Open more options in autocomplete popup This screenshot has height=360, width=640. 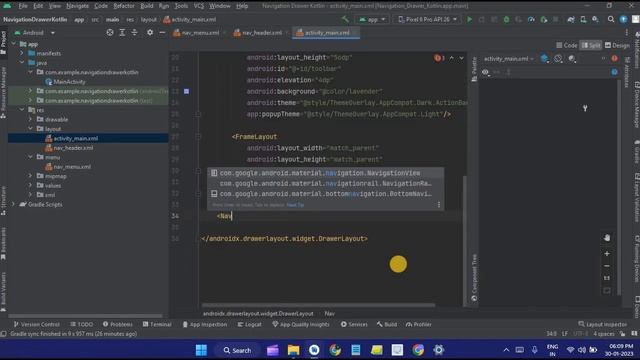pyautogui.click(x=439, y=204)
